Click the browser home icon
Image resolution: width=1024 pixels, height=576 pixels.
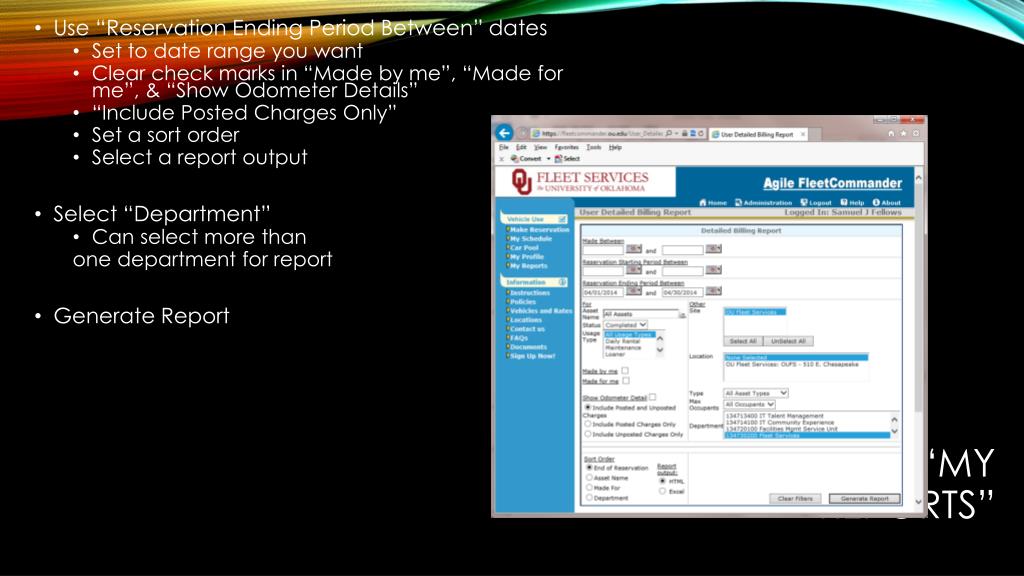tap(891, 133)
